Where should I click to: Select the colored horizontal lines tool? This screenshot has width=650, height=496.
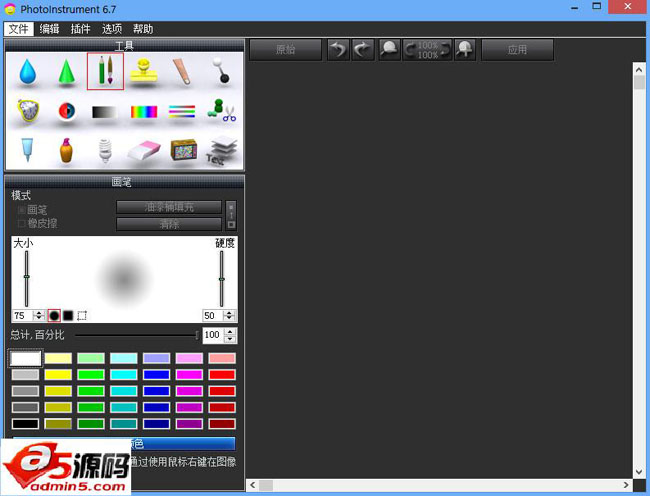click(x=182, y=111)
